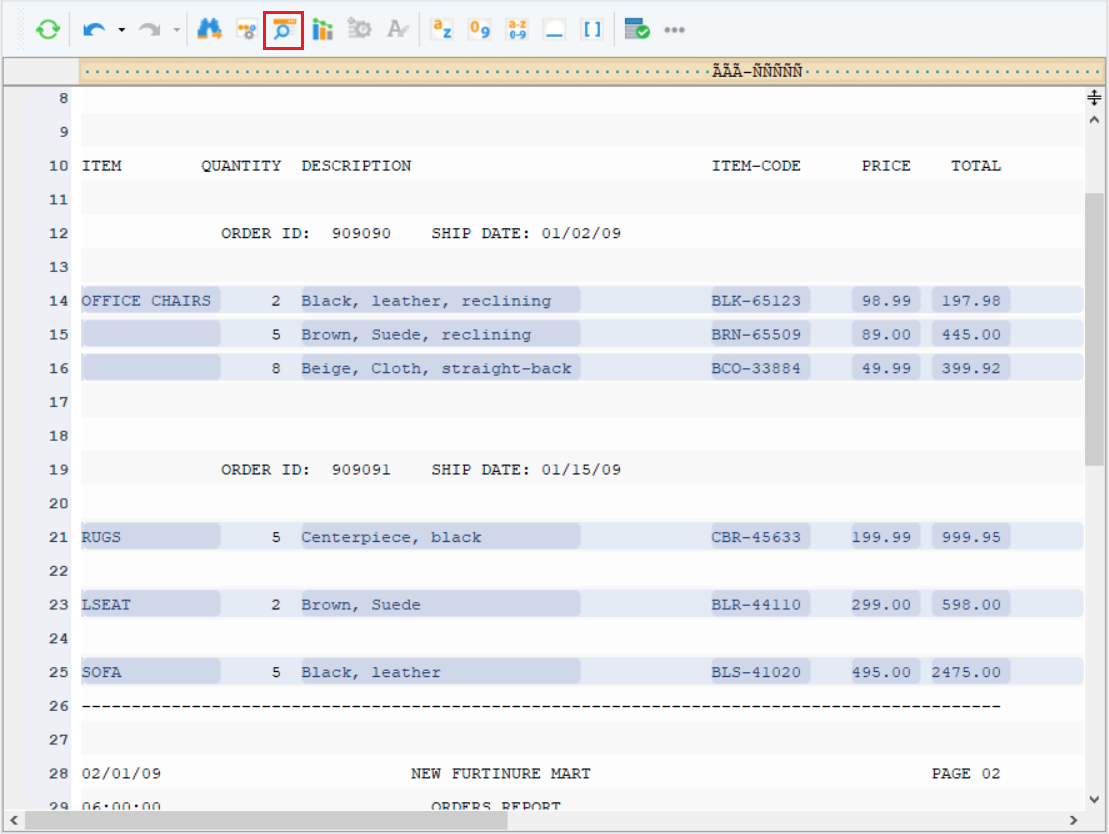Click the vertical scrollbar down arrow
The height and width of the screenshot is (834, 1109).
click(x=1094, y=799)
